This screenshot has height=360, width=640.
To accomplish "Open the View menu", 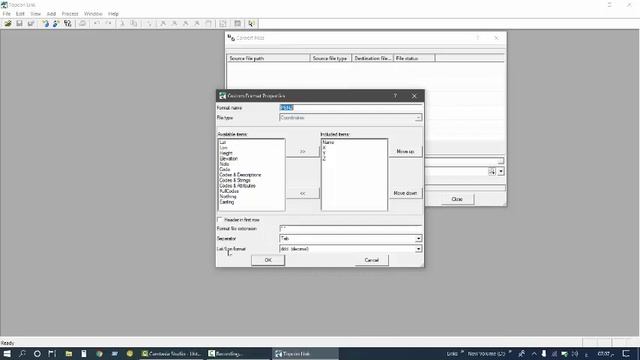I will (36, 14).
